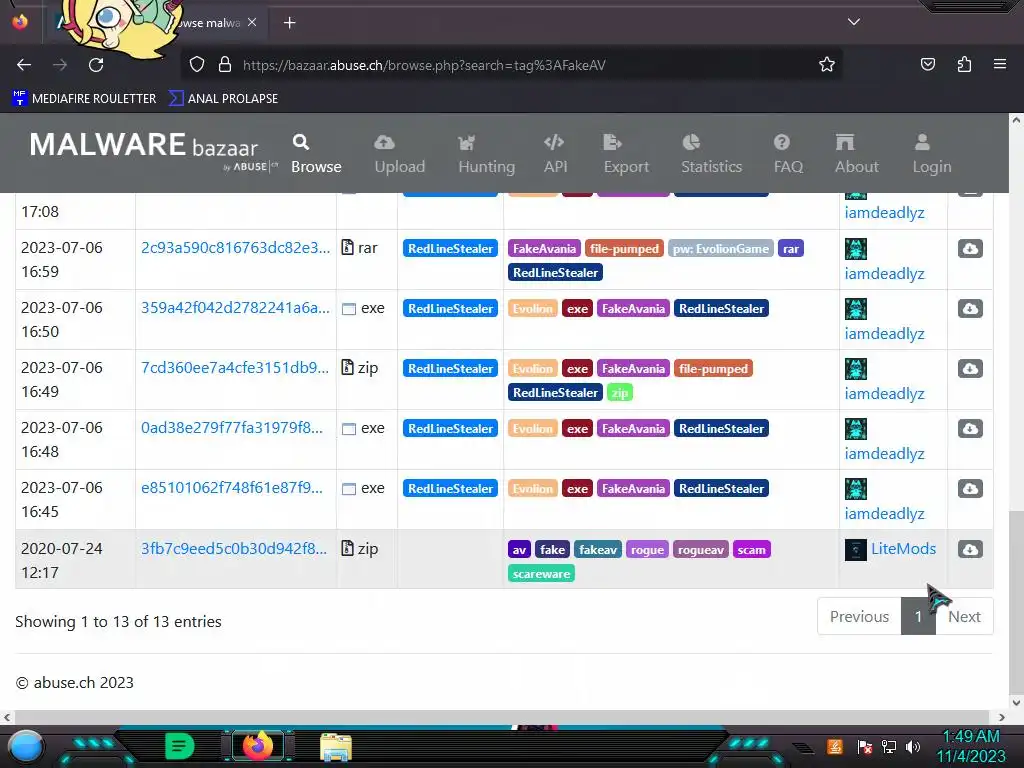Open the tracking protection shield icon
The width and height of the screenshot is (1024, 768).
tap(197, 65)
